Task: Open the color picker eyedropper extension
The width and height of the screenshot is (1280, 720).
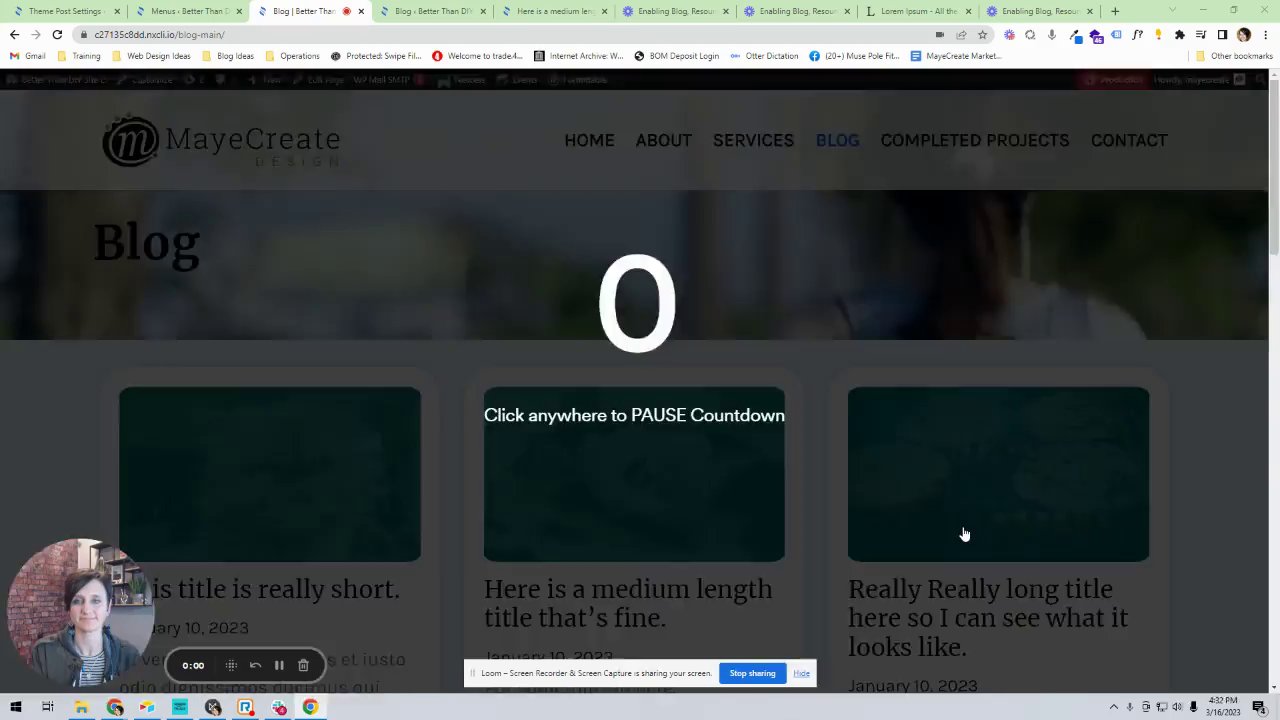Action: tap(1075, 35)
